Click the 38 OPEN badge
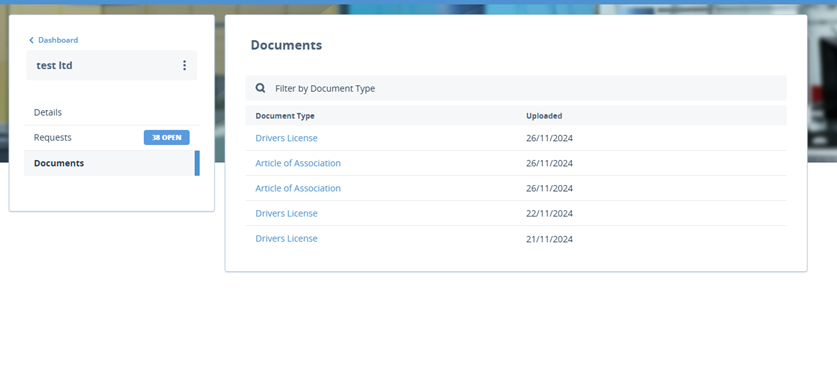Screen dimensions: 837x381 167,138
